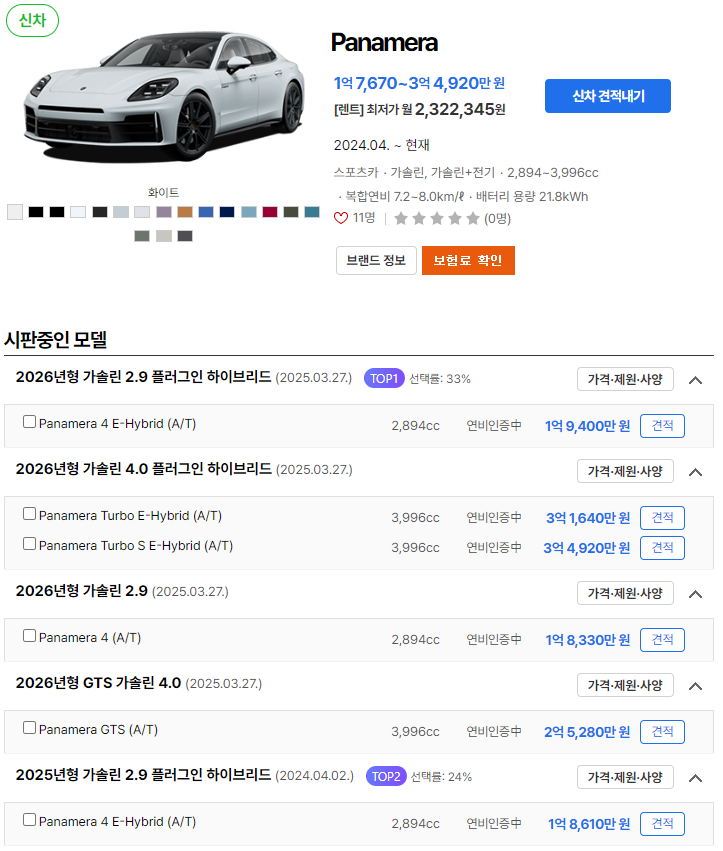Click price 2억 5,280만원
The image size is (723, 851).
(x=587, y=732)
